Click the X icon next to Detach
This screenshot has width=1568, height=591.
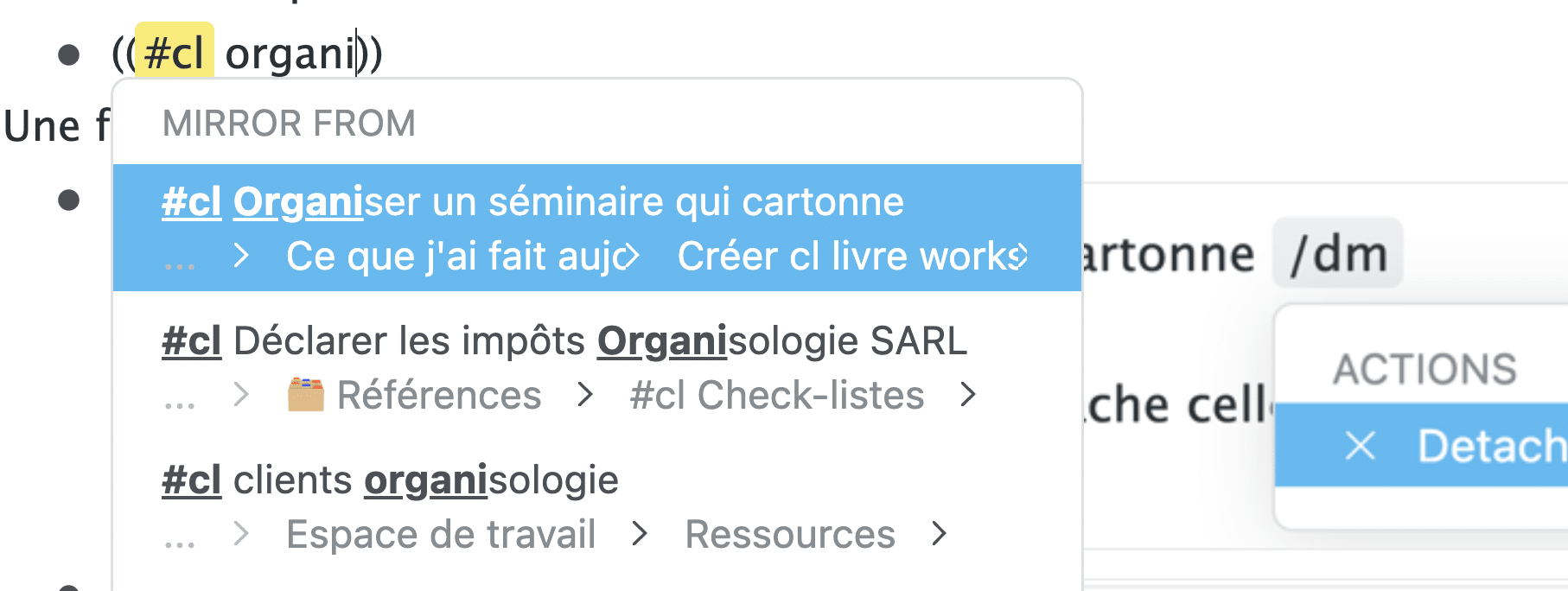(x=1360, y=447)
